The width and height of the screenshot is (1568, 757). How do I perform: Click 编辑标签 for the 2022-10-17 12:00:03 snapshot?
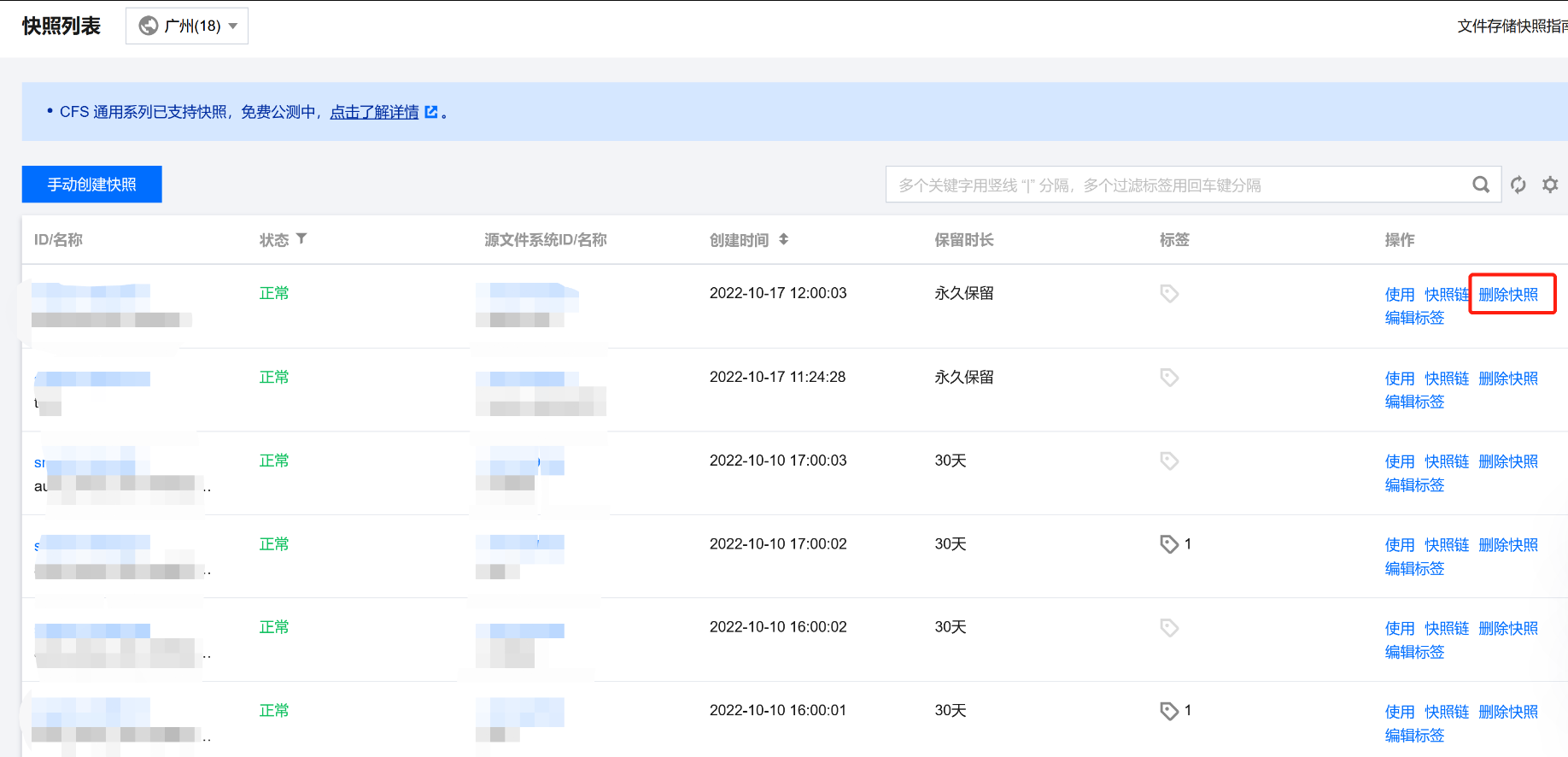point(1414,318)
